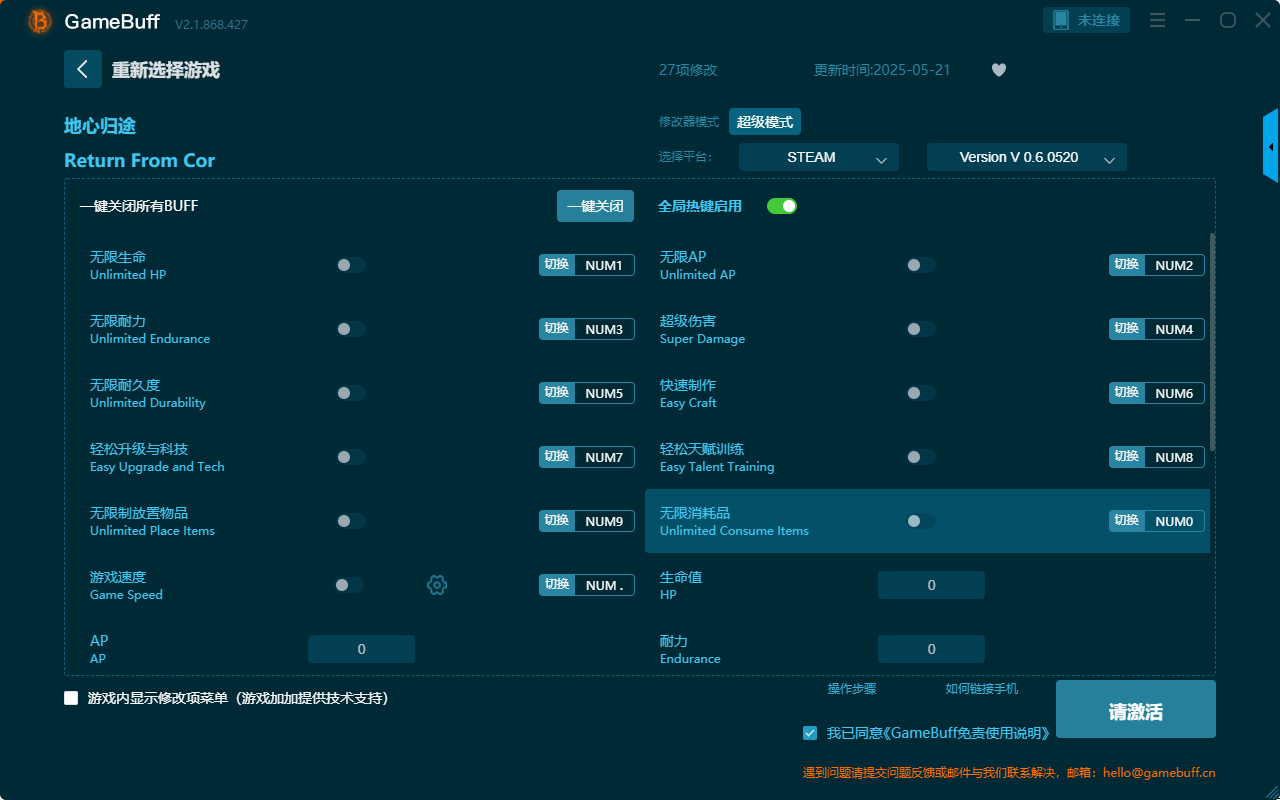Image resolution: width=1280 pixels, height=800 pixels.
Task: Enable the Unlimited HP toggle
Action: tap(351, 264)
